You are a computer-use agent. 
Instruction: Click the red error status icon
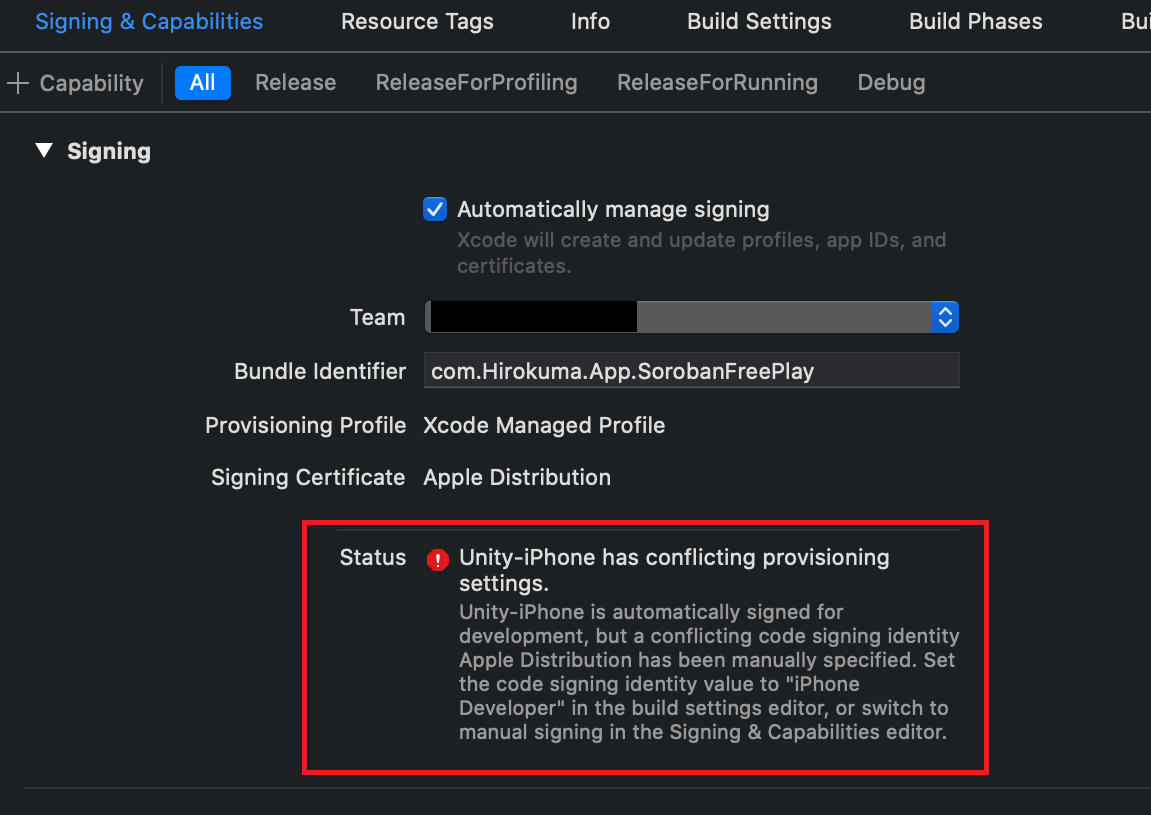click(x=437, y=560)
